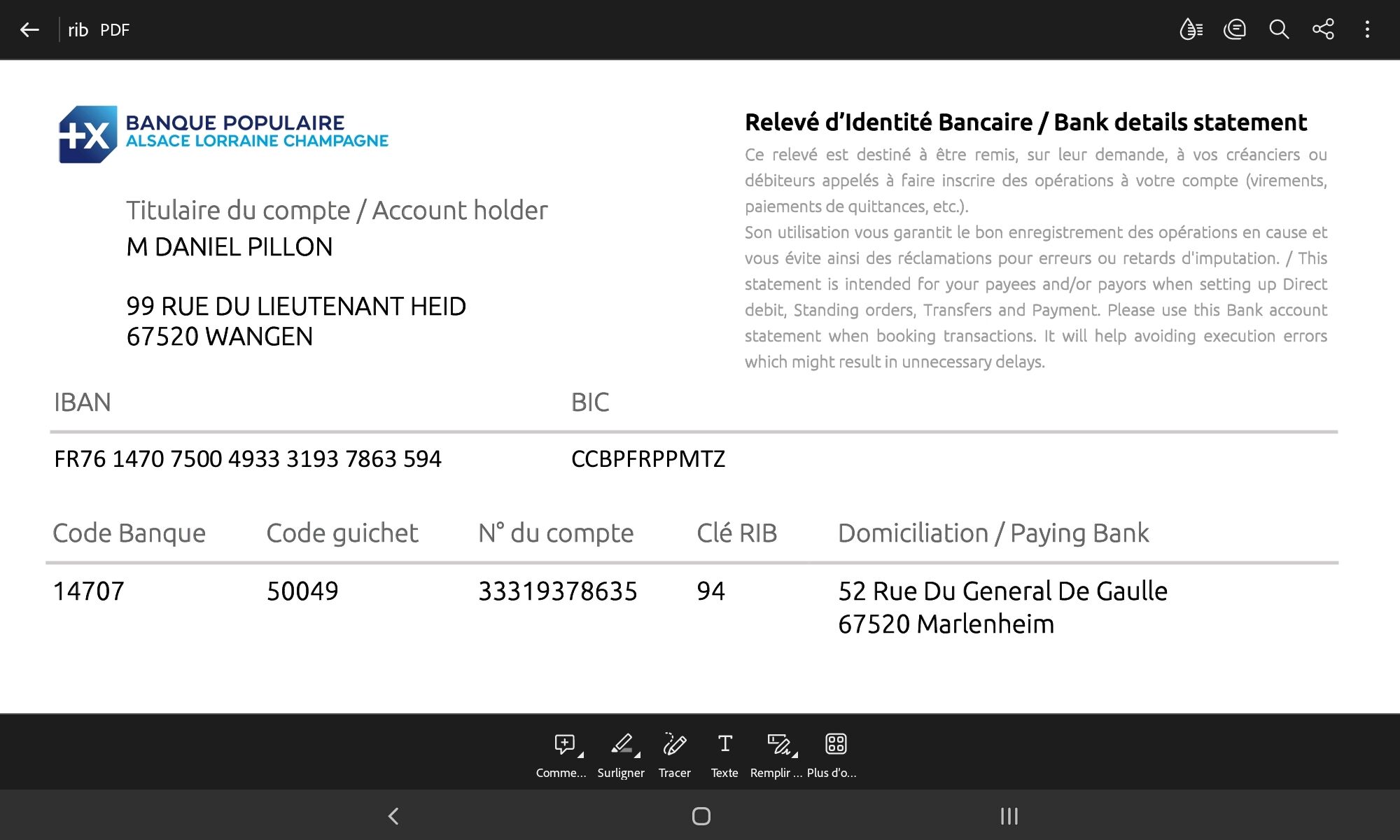Open the comments list icon
The height and width of the screenshot is (840, 1400).
(1235, 29)
